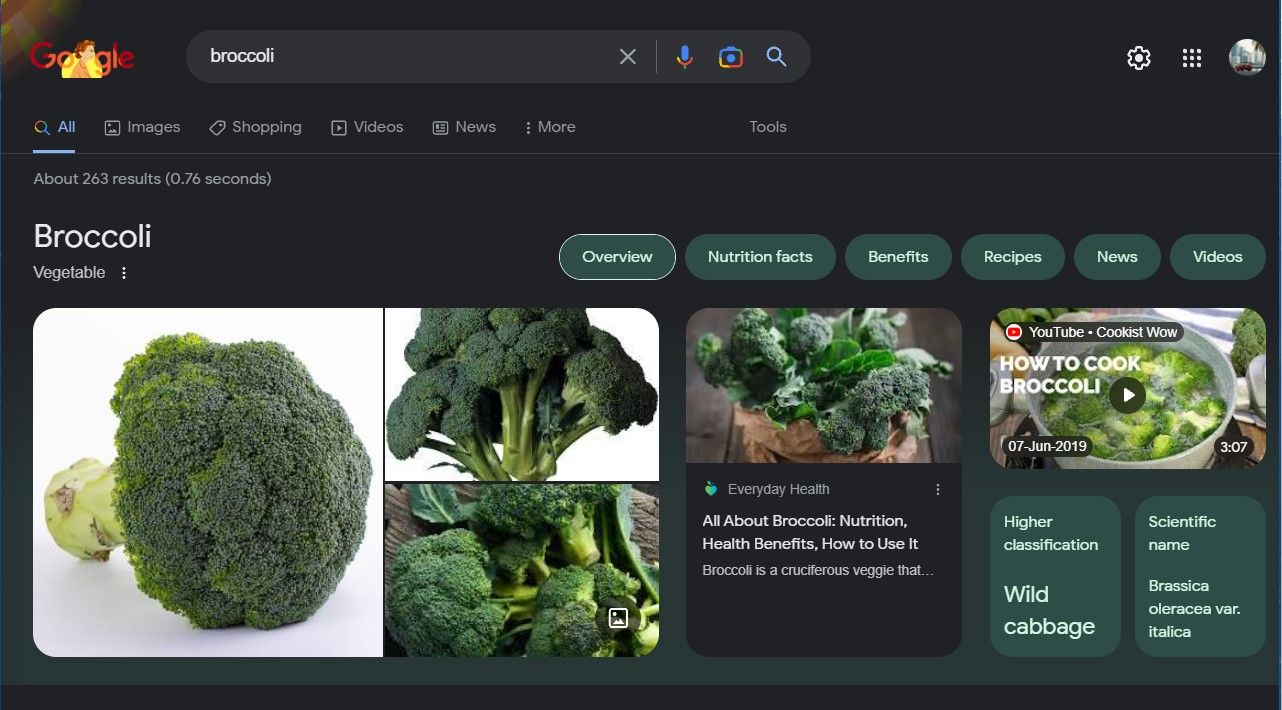Switch to the Images tab

pyautogui.click(x=142, y=127)
